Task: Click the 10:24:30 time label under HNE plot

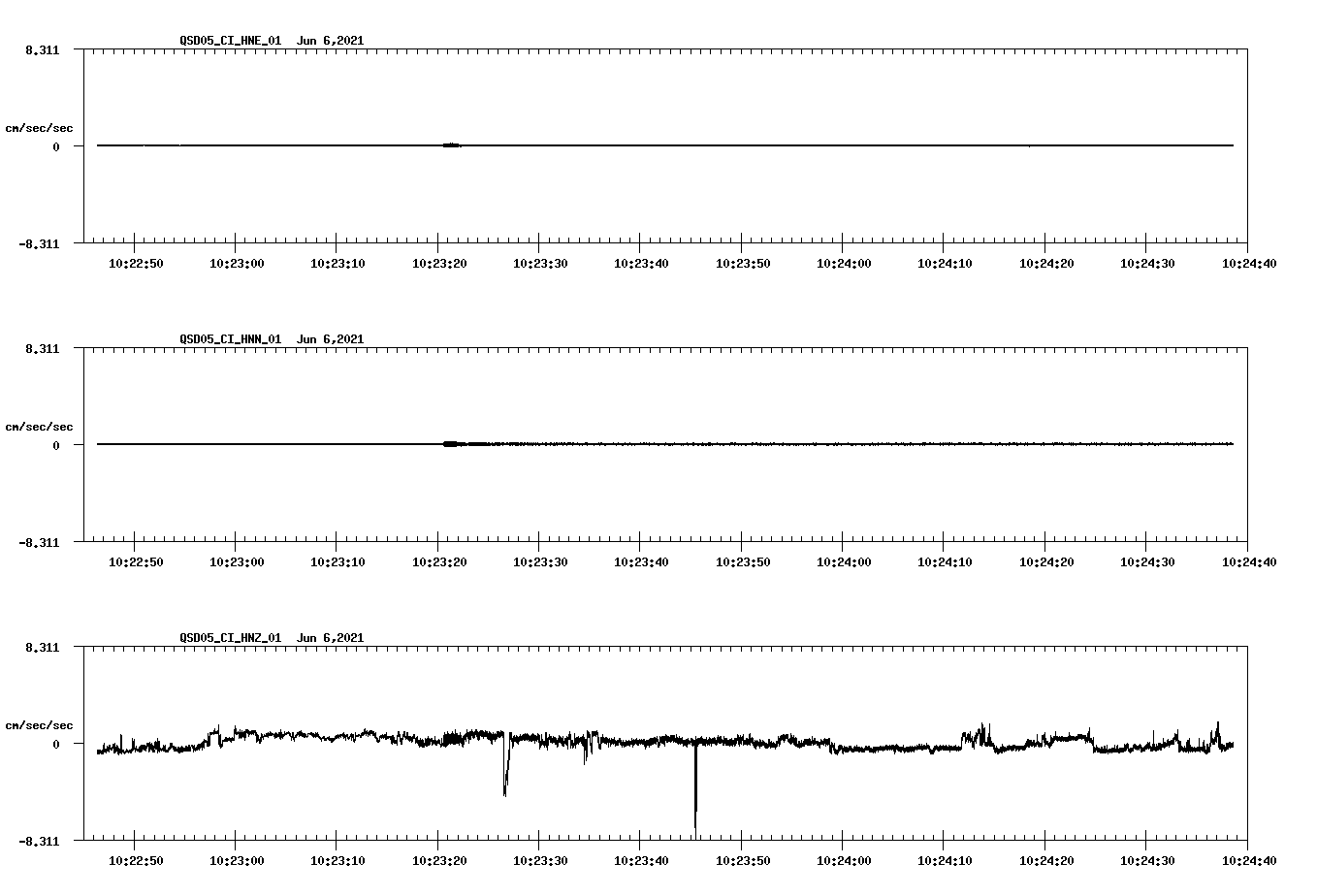Action: [x=1146, y=263]
